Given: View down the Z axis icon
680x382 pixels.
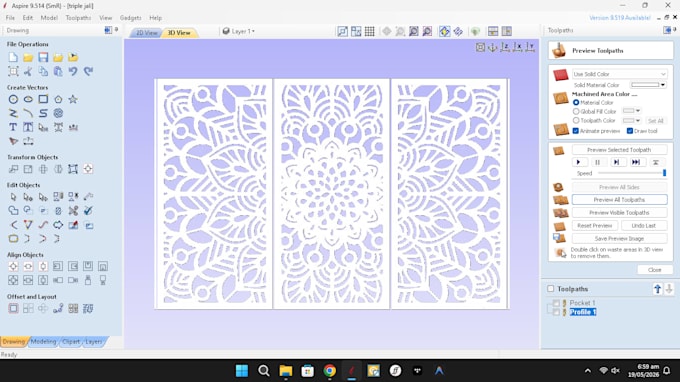Looking at the screenshot, I should pyautogui.click(x=505, y=47).
